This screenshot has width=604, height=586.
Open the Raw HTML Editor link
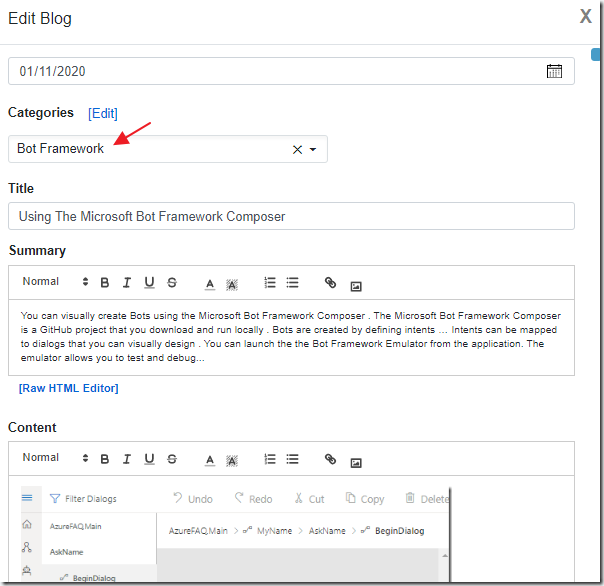69,388
